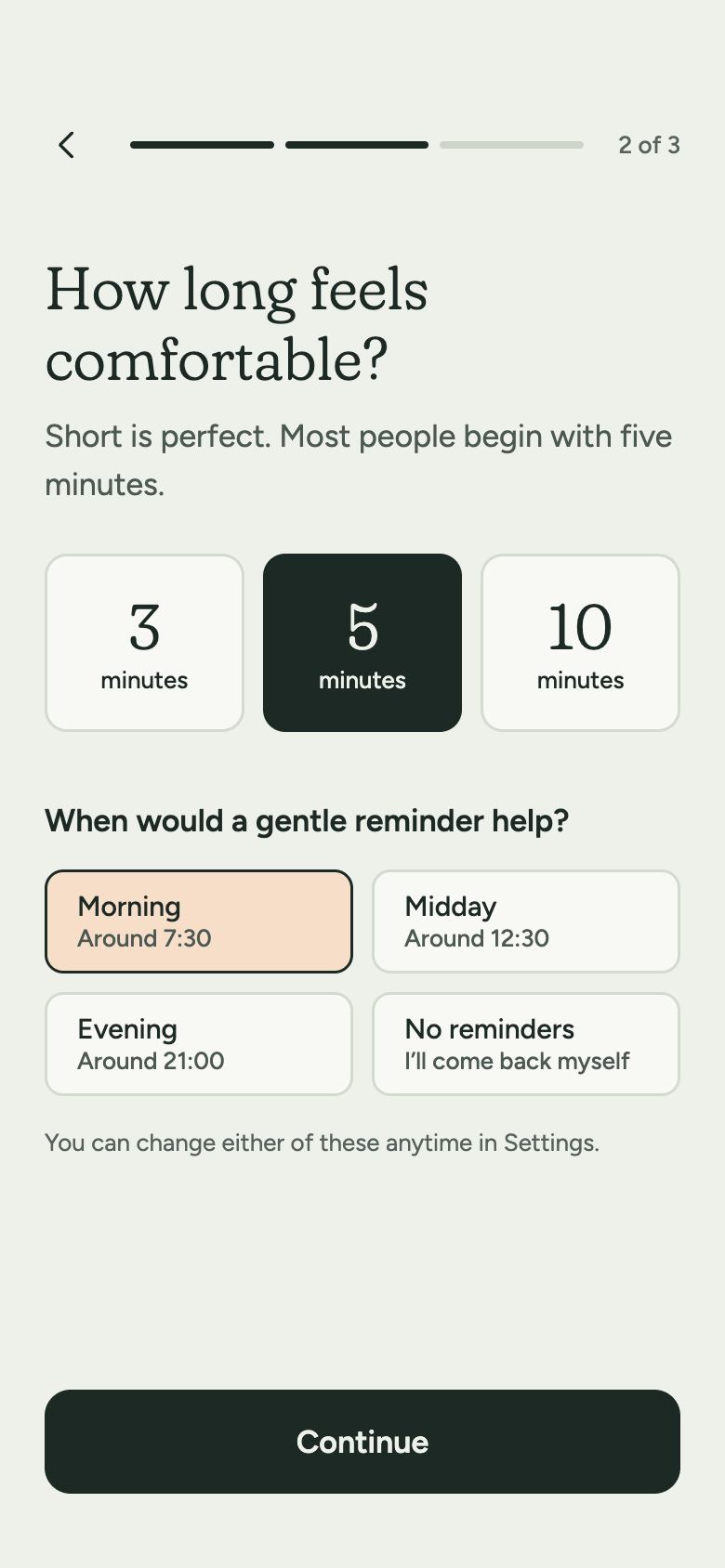Click the "How long feels comfortable?" heading
The image size is (725, 1568).
[237, 324]
